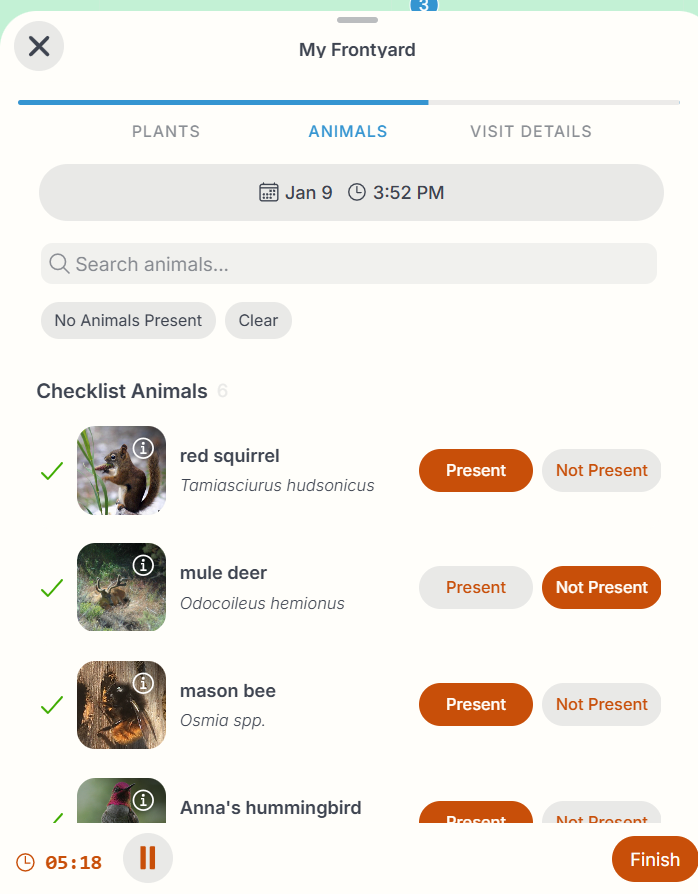The height and width of the screenshot is (894, 698).
Task: Focus the Search animals field
Action: point(360,264)
